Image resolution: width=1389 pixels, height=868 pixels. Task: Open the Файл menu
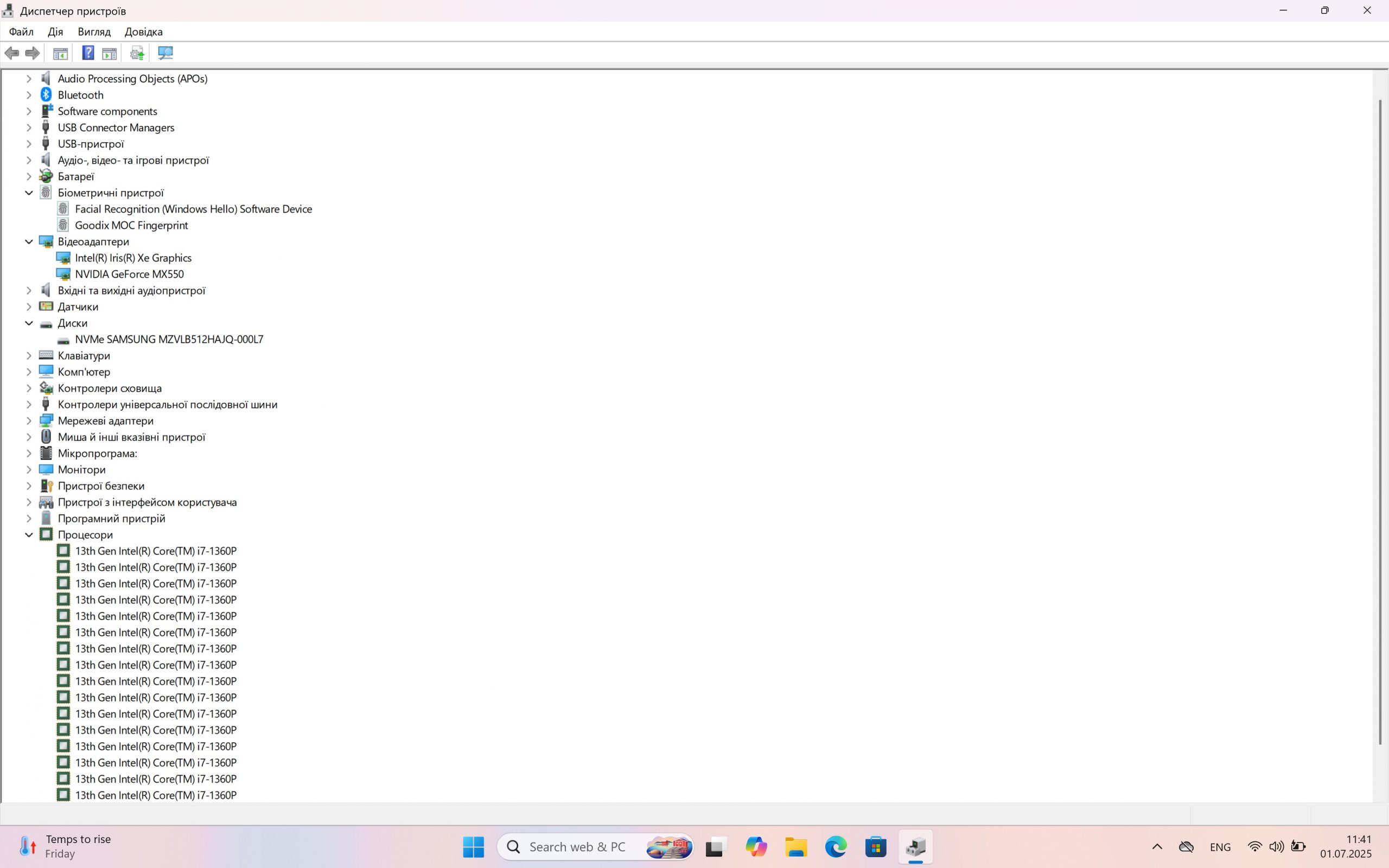tap(21, 31)
